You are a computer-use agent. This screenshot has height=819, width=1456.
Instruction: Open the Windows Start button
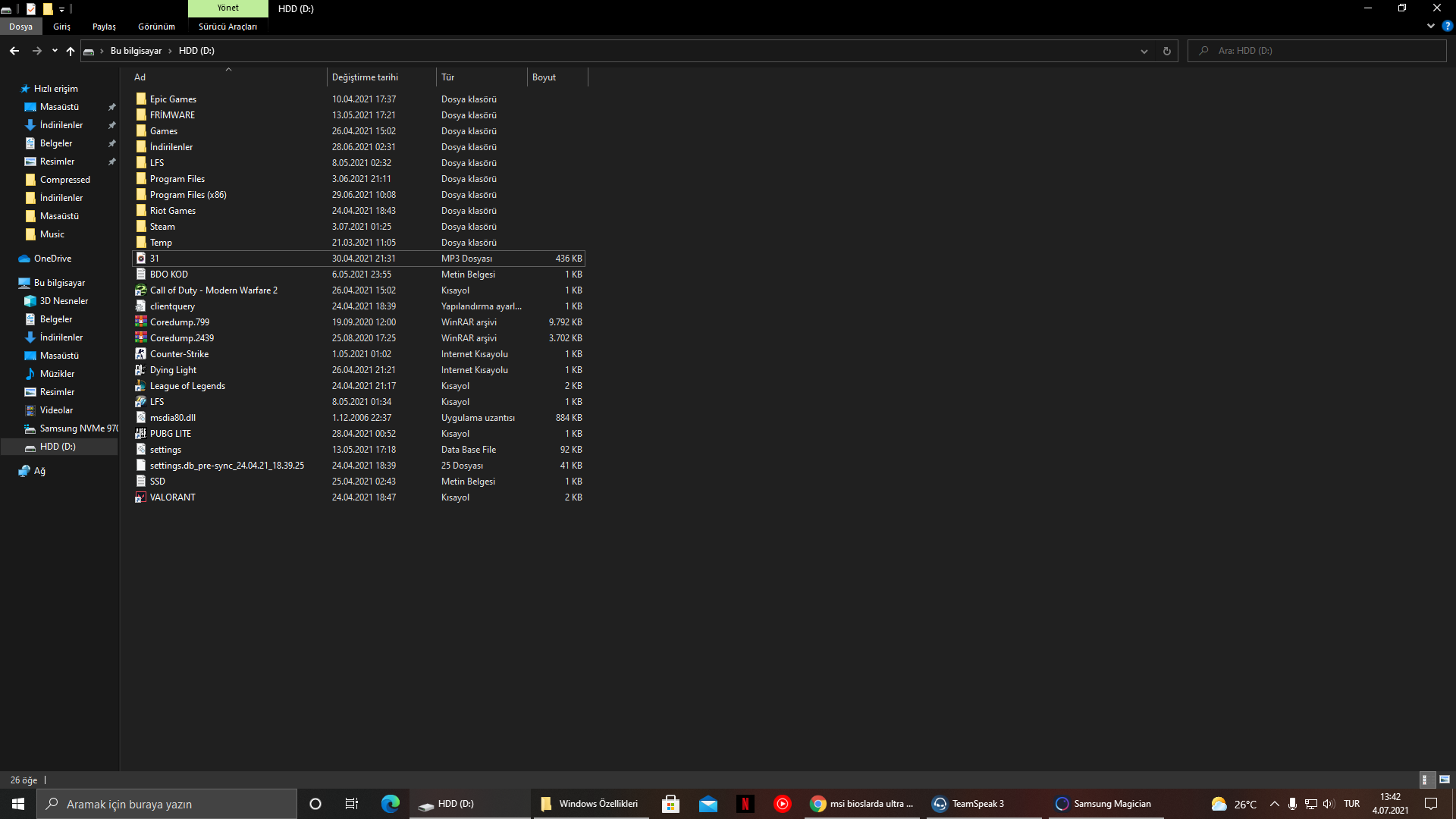coord(18,804)
